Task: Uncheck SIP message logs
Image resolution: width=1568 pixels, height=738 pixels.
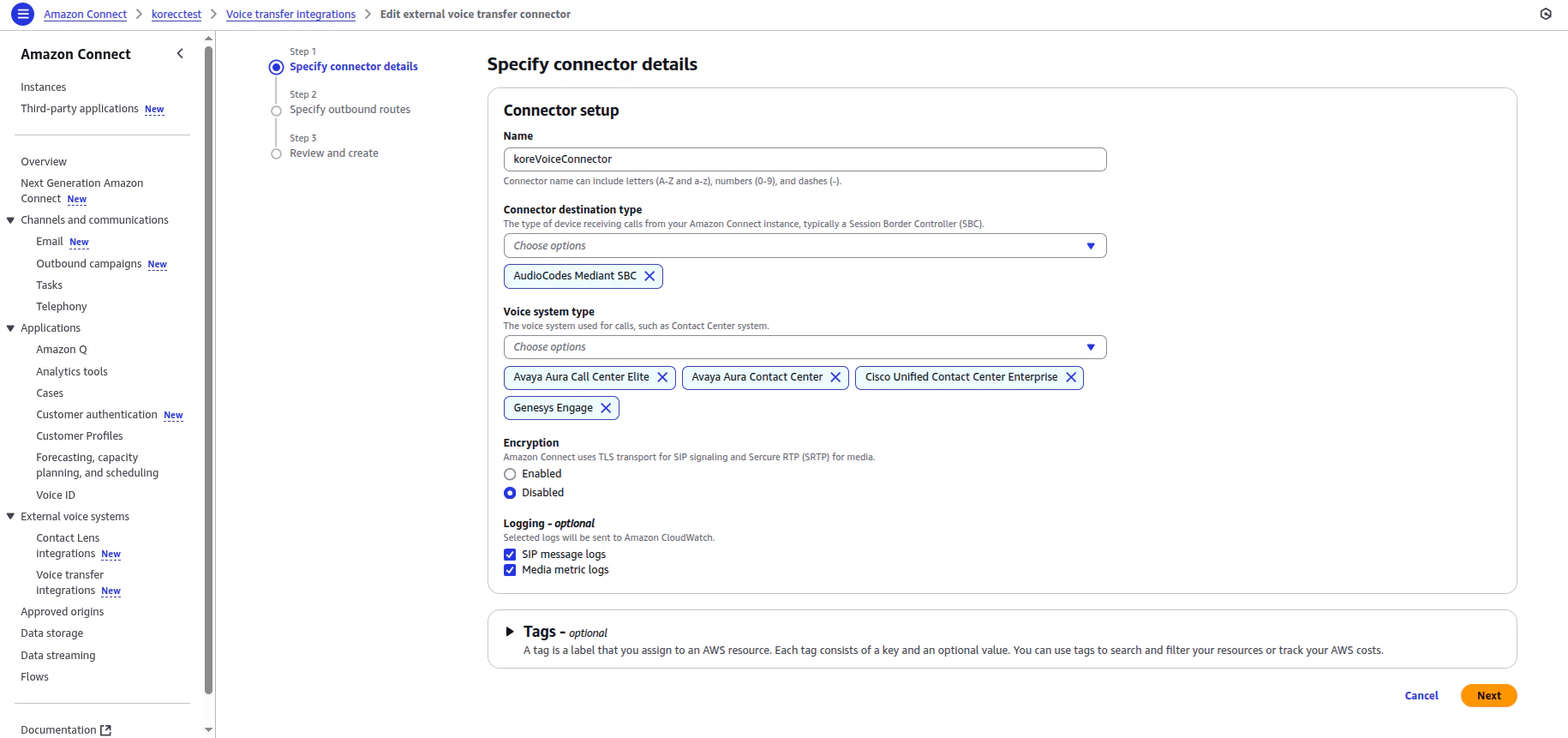Action: tap(510, 555)
